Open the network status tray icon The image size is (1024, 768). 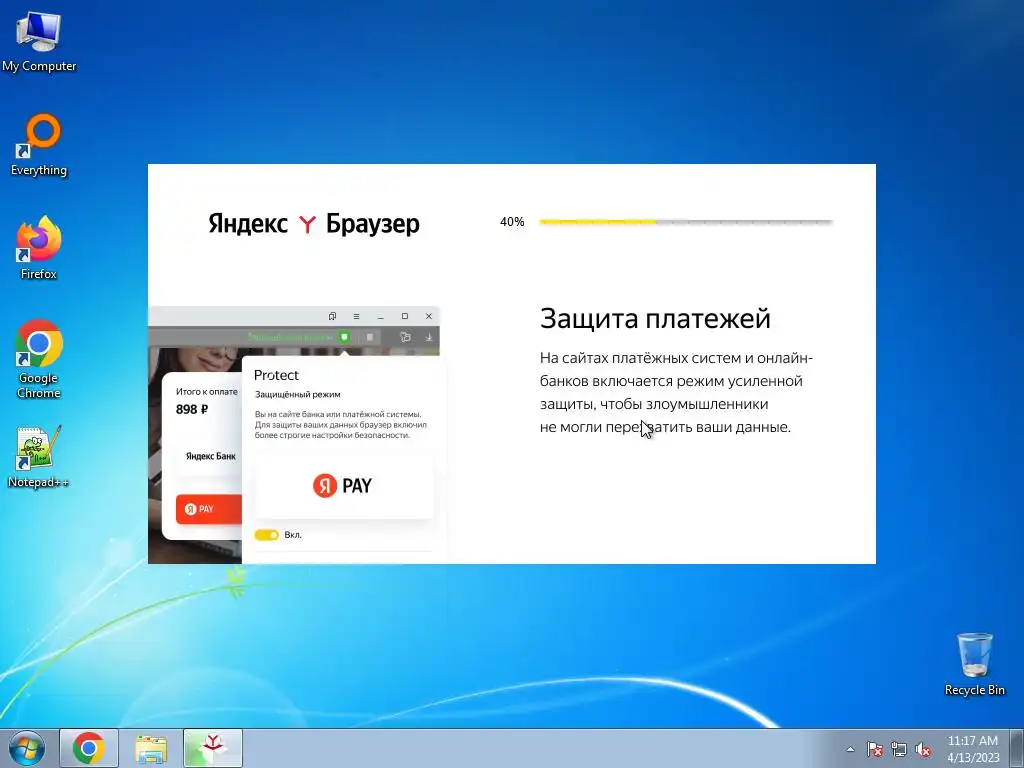click(x=899, y=749)
